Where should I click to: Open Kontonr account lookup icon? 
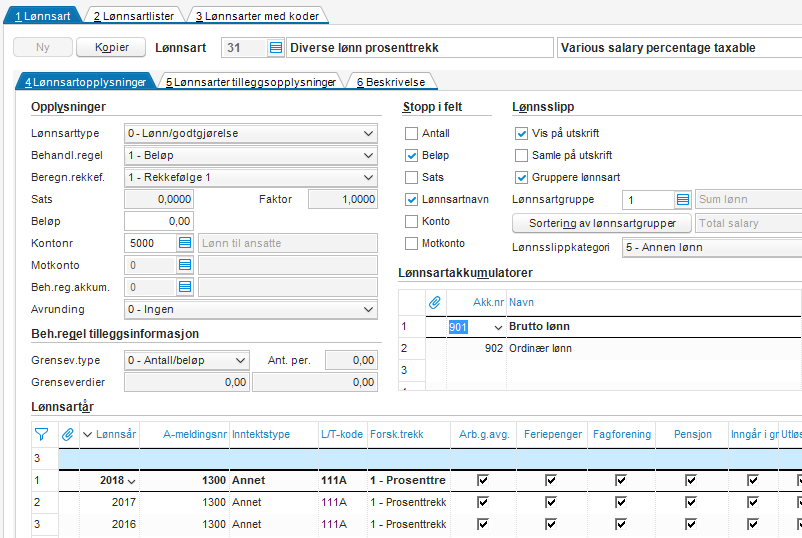185,243
